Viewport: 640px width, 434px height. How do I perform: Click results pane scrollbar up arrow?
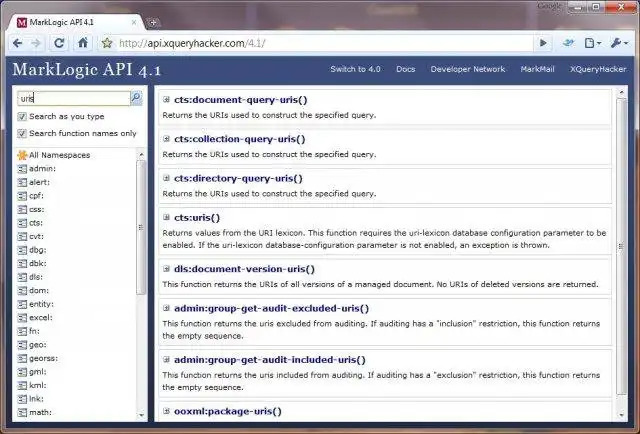click(x=621, y=93)
